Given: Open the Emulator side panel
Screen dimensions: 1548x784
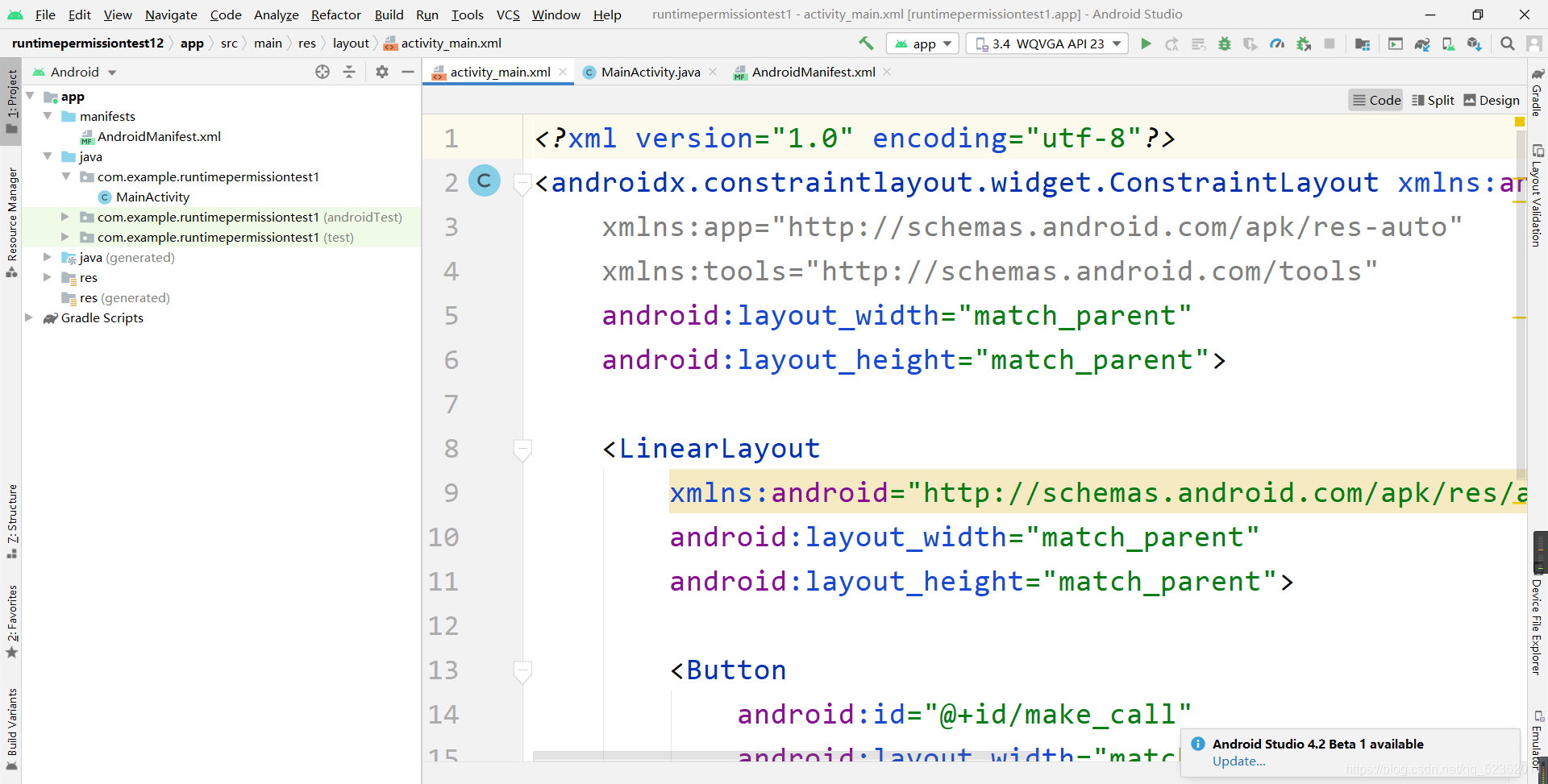Looking at the screenshot, I should [x=1538, y=740].
